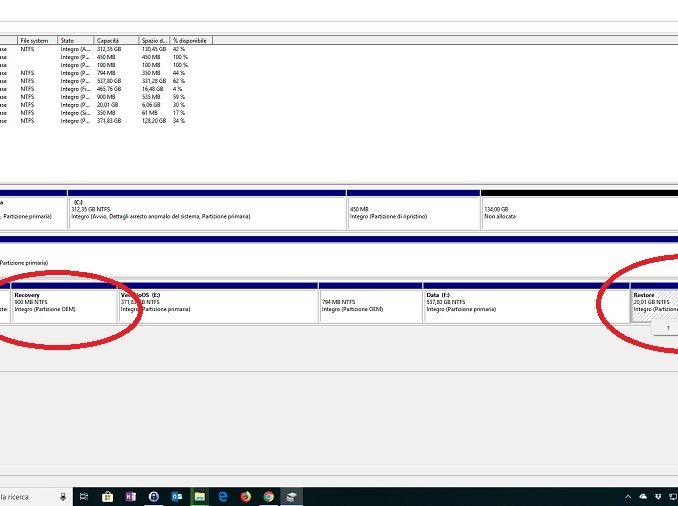678x506 pixels.
Task: Click the Integro (Si... status cell
Action: [76, 113]
